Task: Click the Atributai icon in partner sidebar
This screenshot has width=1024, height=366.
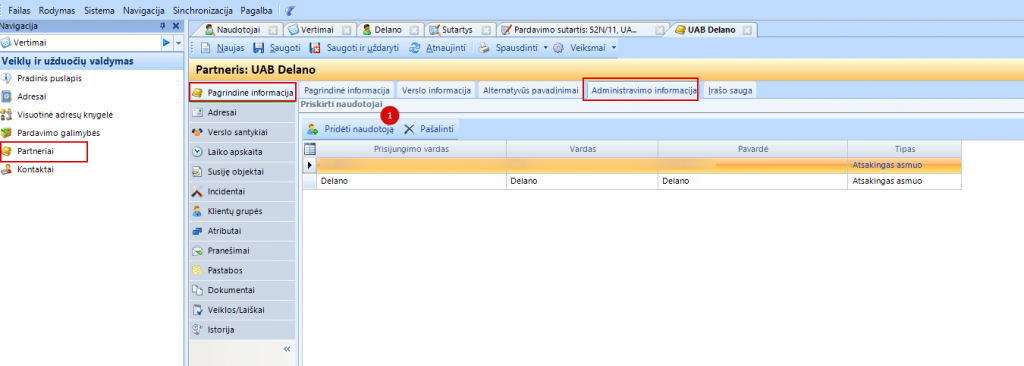Action: (198, 231)
